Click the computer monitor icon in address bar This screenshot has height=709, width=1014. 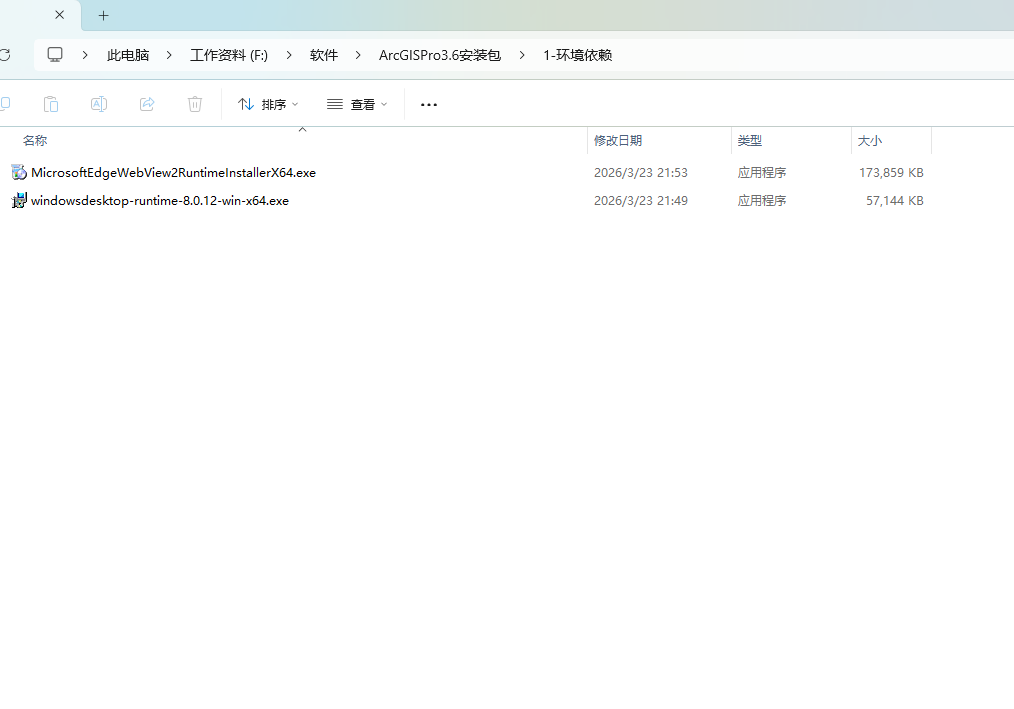click(55, 55)
